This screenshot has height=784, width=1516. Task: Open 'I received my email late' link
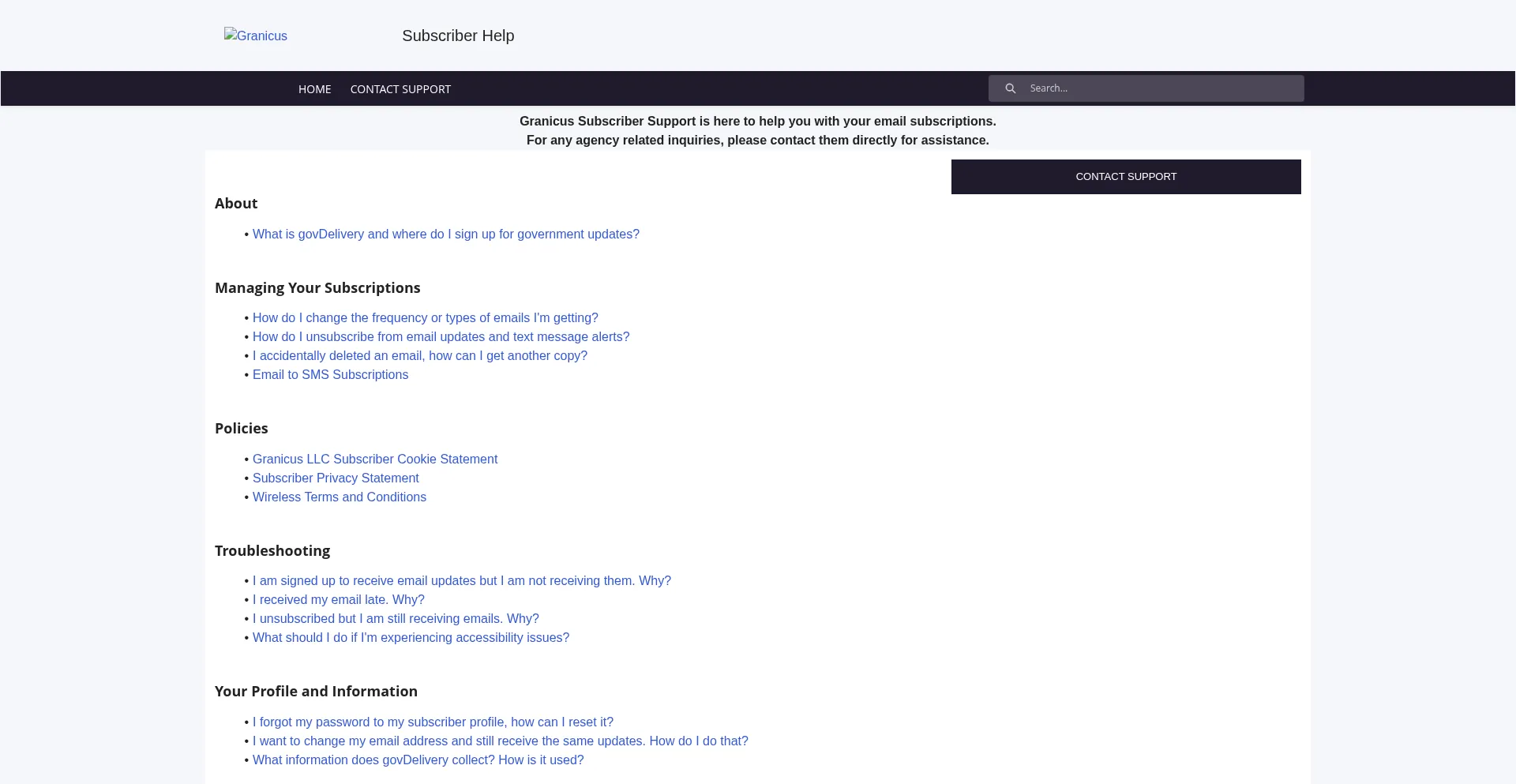click(x=339, y=600)
